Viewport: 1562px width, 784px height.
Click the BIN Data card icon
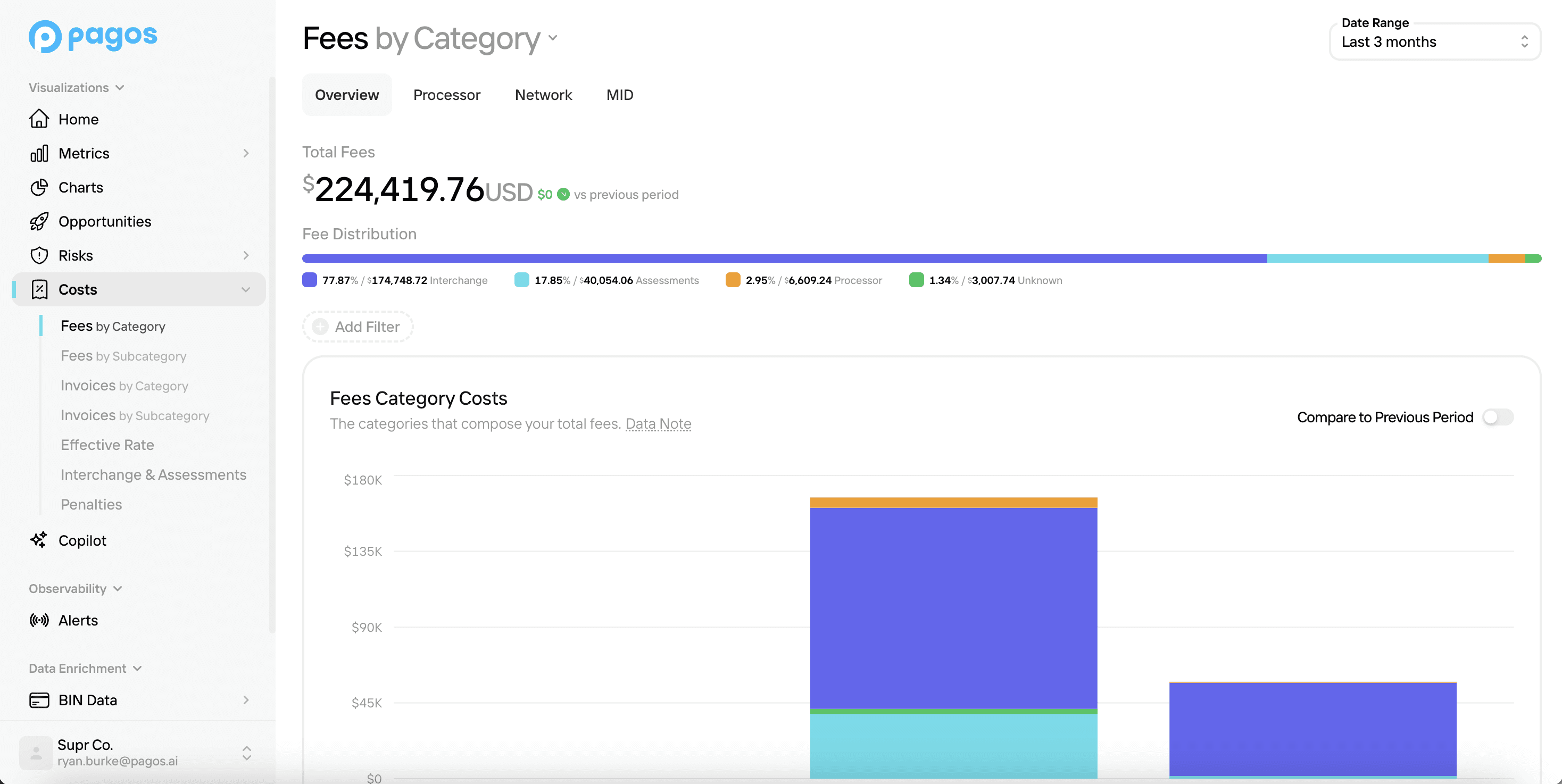tap(39, 700)
